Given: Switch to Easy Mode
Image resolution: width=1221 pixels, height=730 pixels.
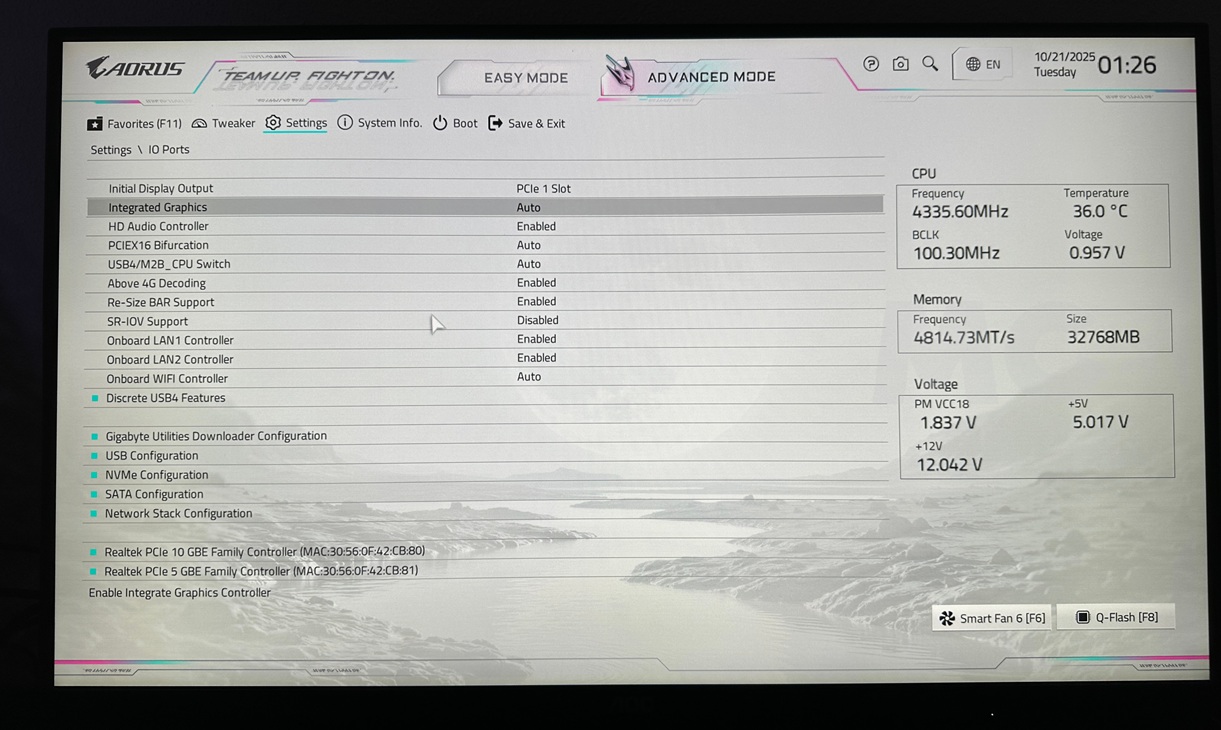Looking at the screenshot, I should [x=525, y=78].
